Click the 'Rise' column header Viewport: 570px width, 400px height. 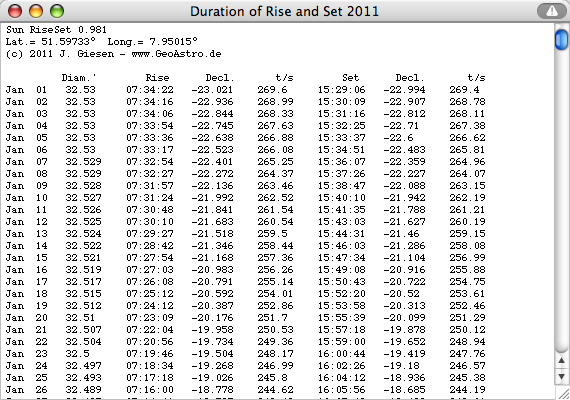[x=157, y=78]
